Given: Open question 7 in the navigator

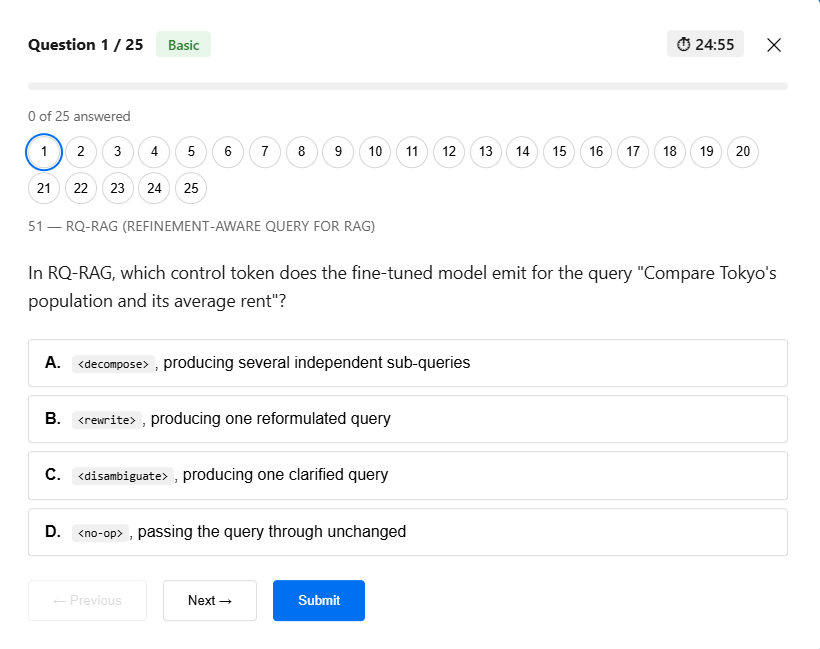Looking at the screenshot, I should point(265,152).
